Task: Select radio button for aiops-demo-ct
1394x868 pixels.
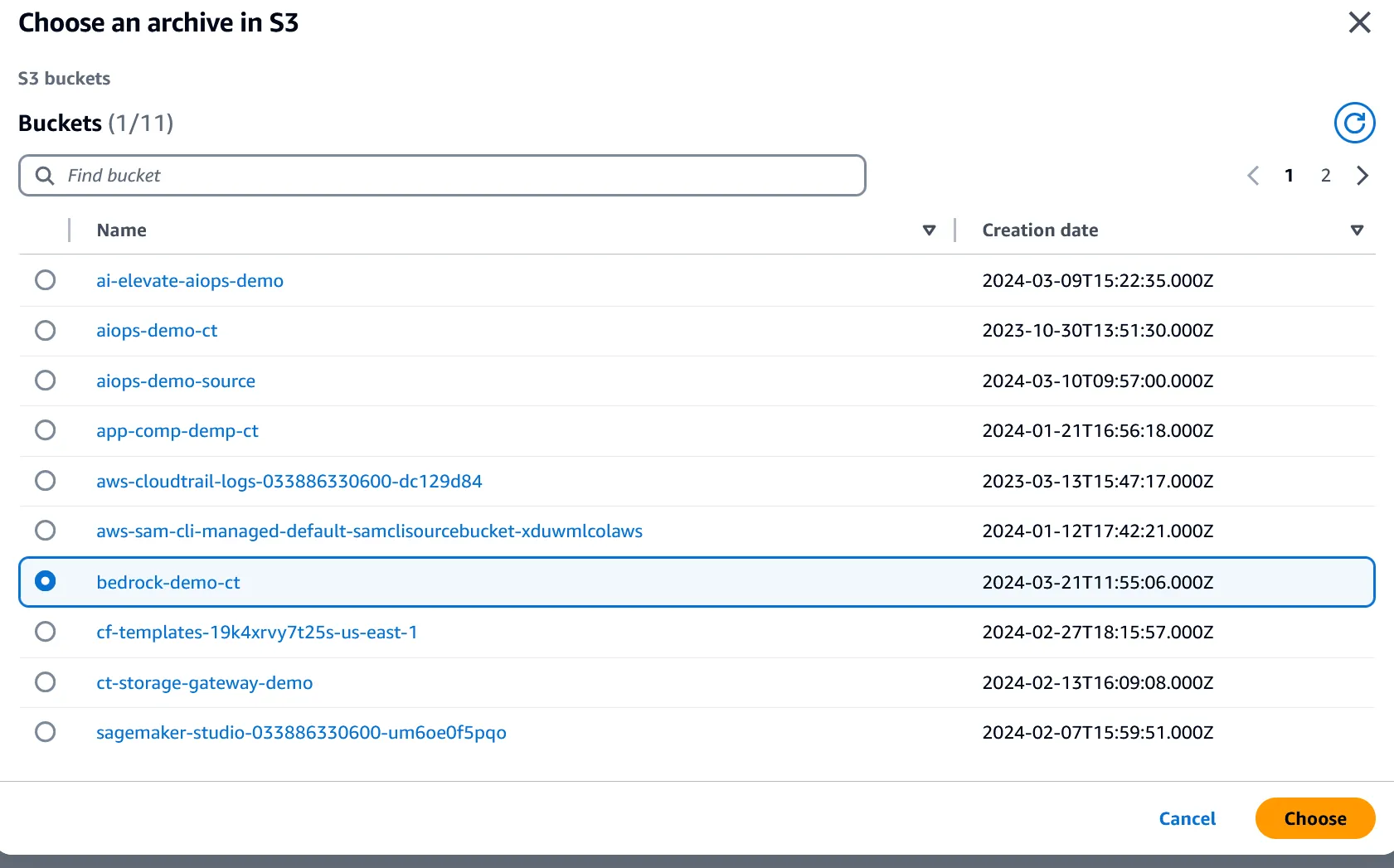Action: [x=46, y=331]
